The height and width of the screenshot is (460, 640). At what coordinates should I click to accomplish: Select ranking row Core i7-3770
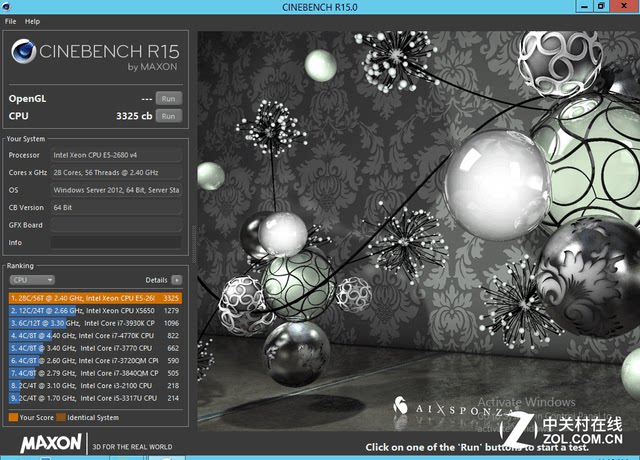(x=95, y=348)
